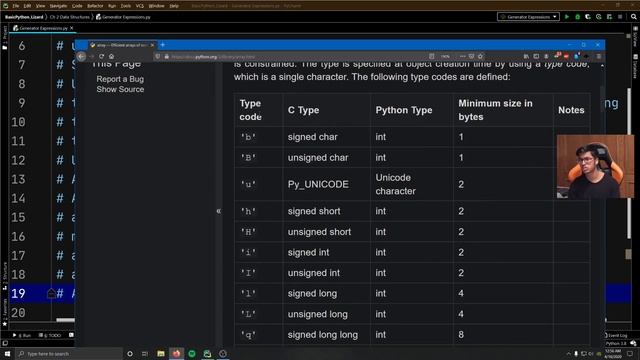
Task: Click the Generator Expressions.py breadcrumb
Action: click(123, 17)
